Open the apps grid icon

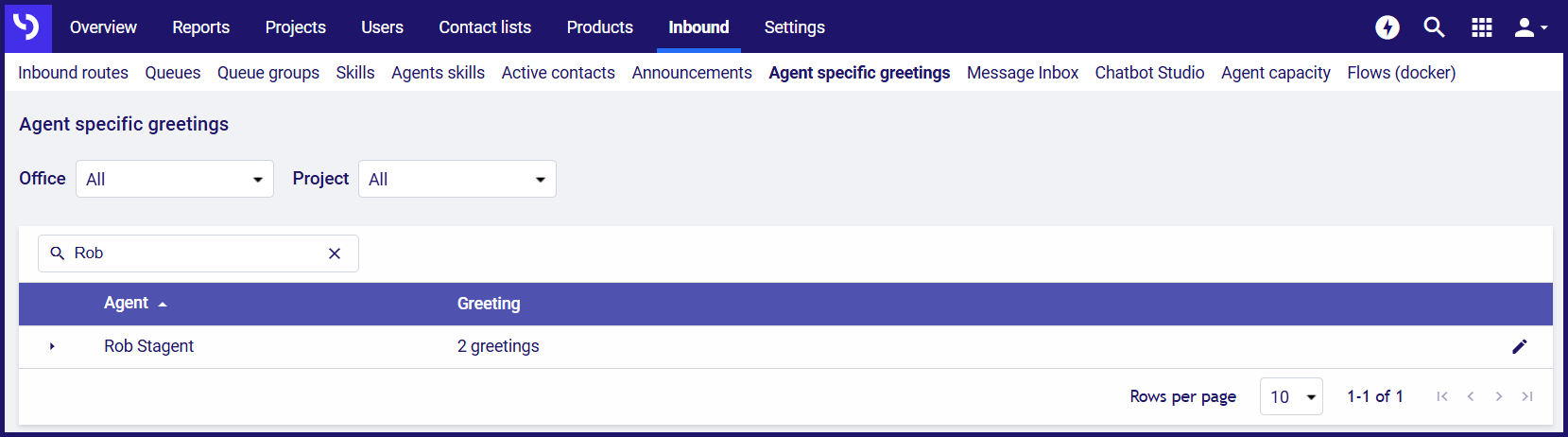tap(1482, 27)
